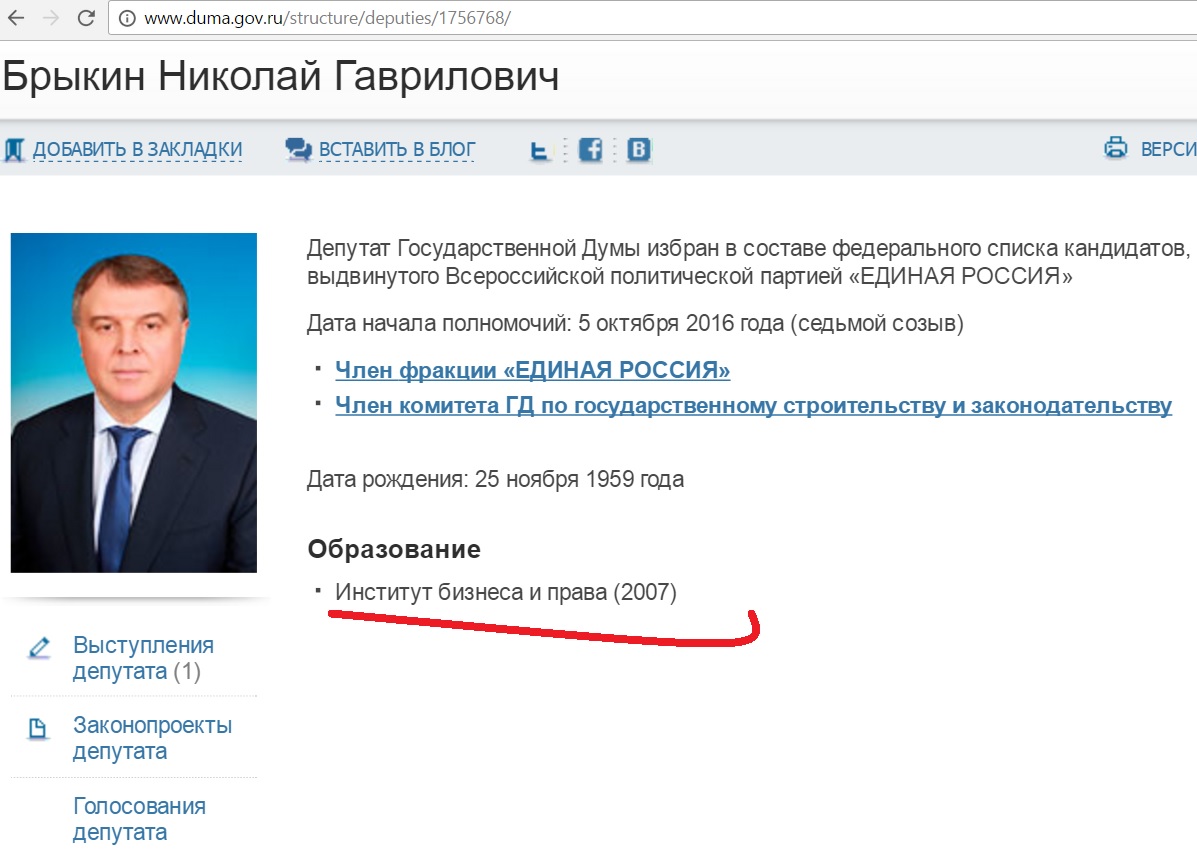
Task: Open Голосования депутата in the sidebar
Action: coord(139,819)
